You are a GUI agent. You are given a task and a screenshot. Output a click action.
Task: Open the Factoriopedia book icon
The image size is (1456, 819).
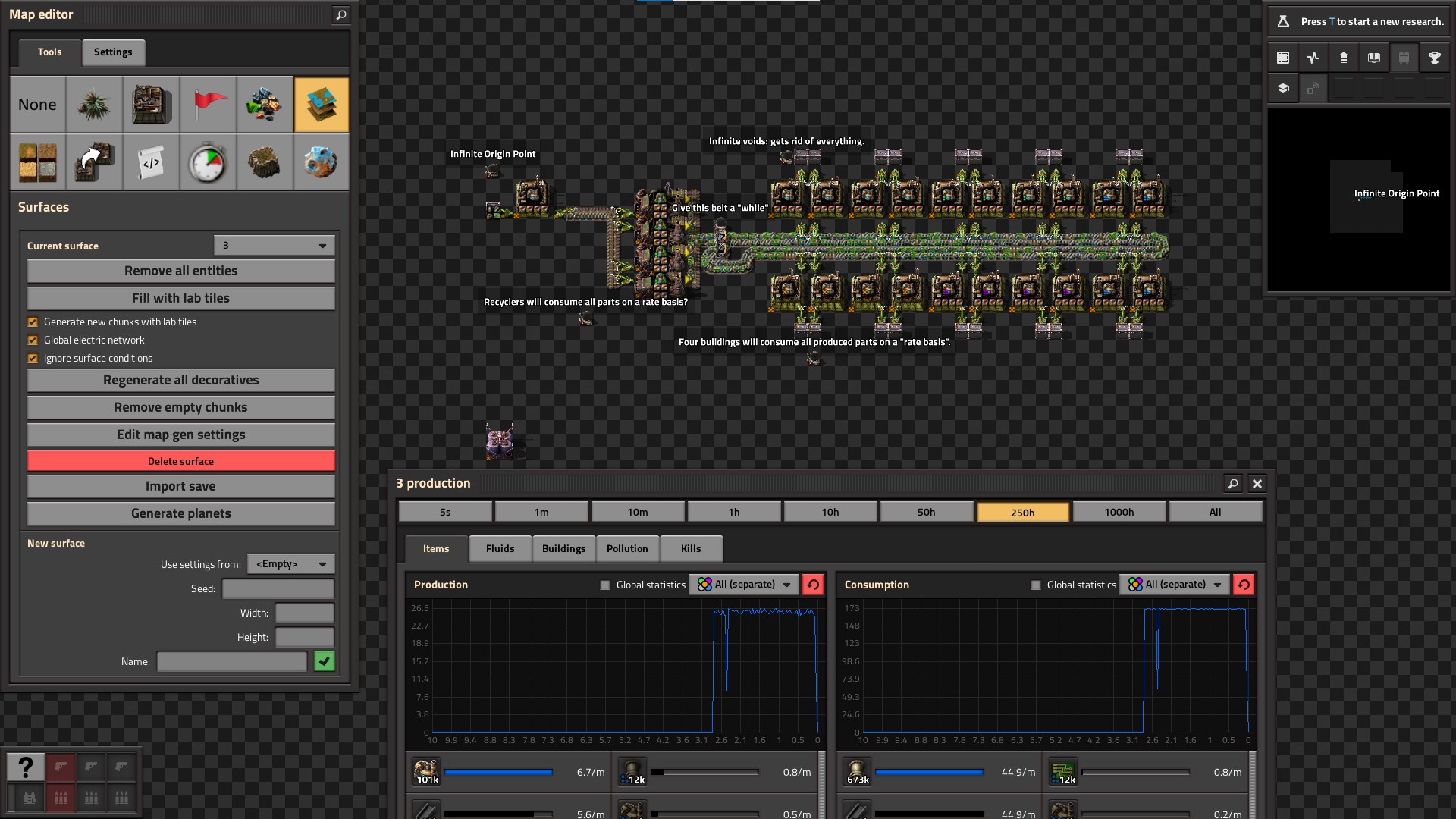tap(1373, 58)
